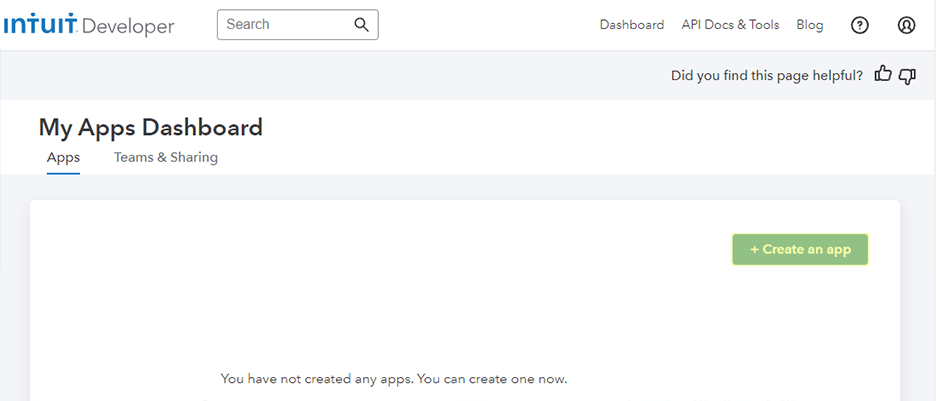Go to the Dashboard navigation link
The height and width of the screenshot is (401, 936).
[x=631, y=25]
